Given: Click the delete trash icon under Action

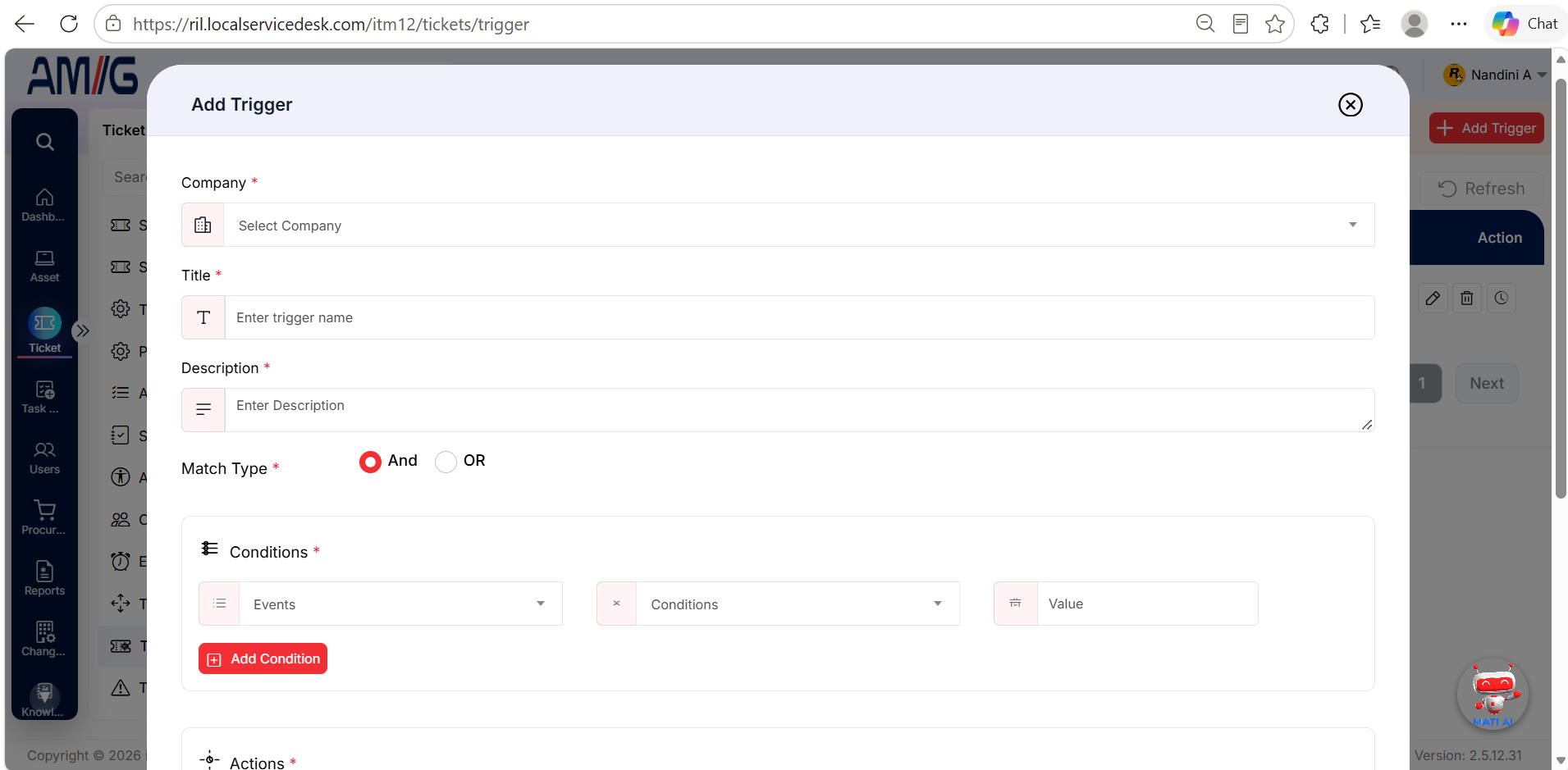Looking at the screenshot, I should click(1467, 298).
